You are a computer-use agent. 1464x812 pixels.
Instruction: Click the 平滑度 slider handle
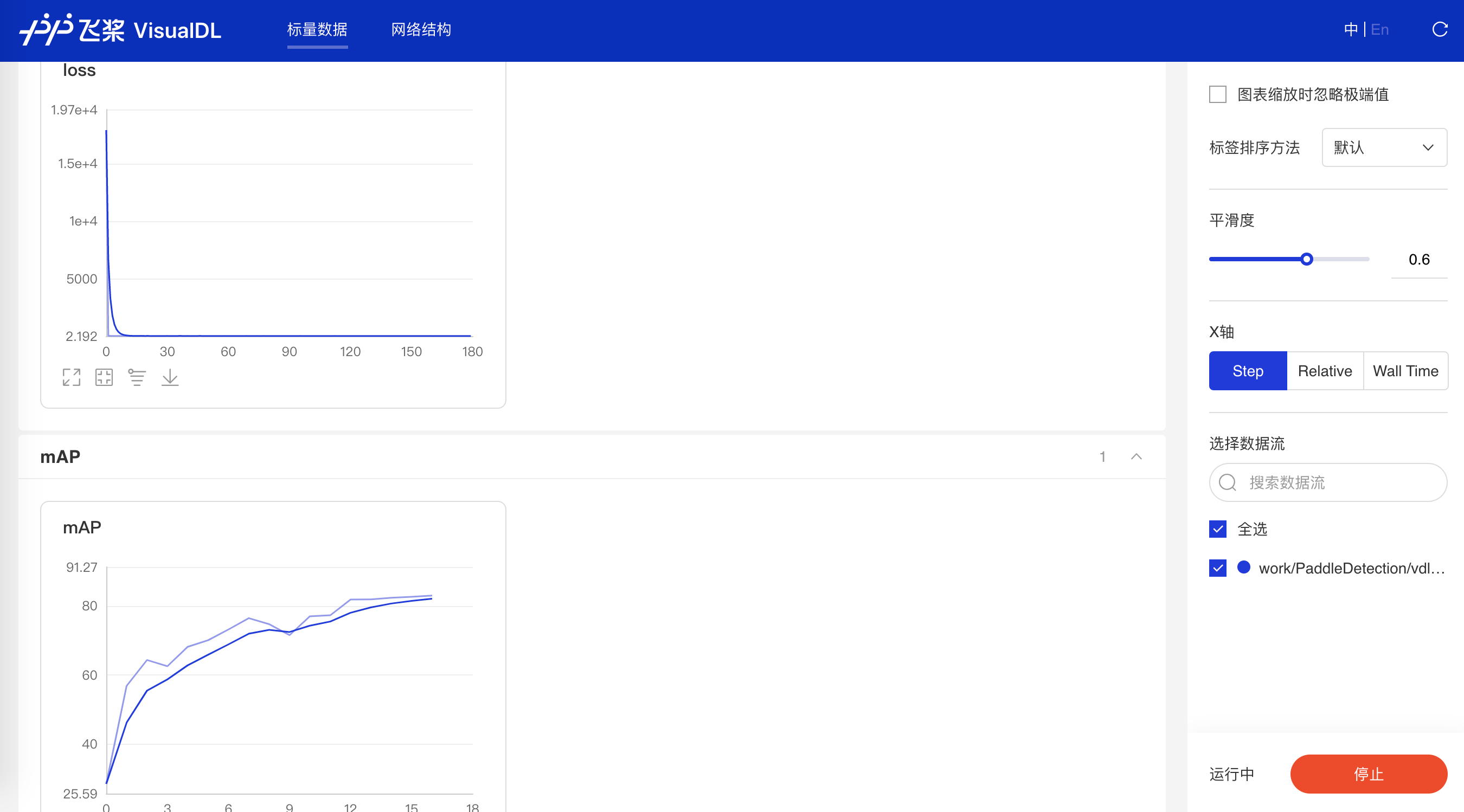[x=1307, y=259]
